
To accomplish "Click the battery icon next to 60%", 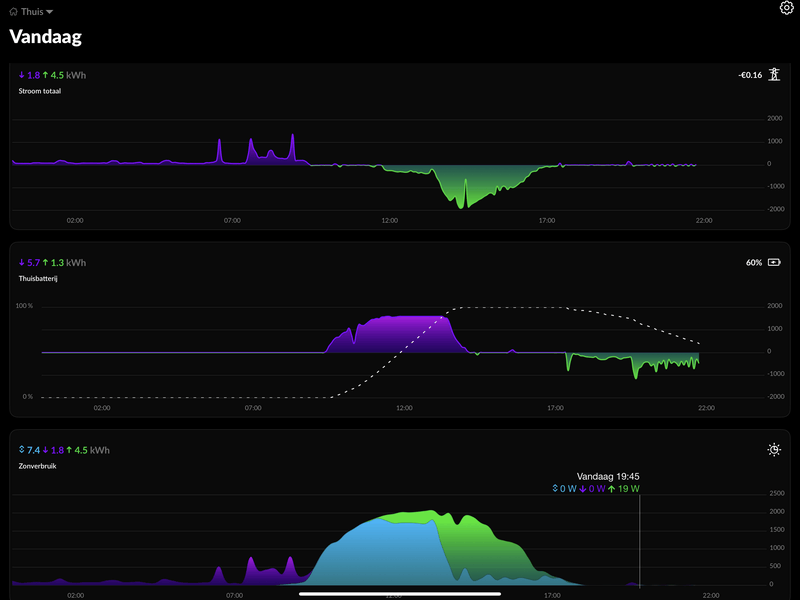I will point(774,262).
